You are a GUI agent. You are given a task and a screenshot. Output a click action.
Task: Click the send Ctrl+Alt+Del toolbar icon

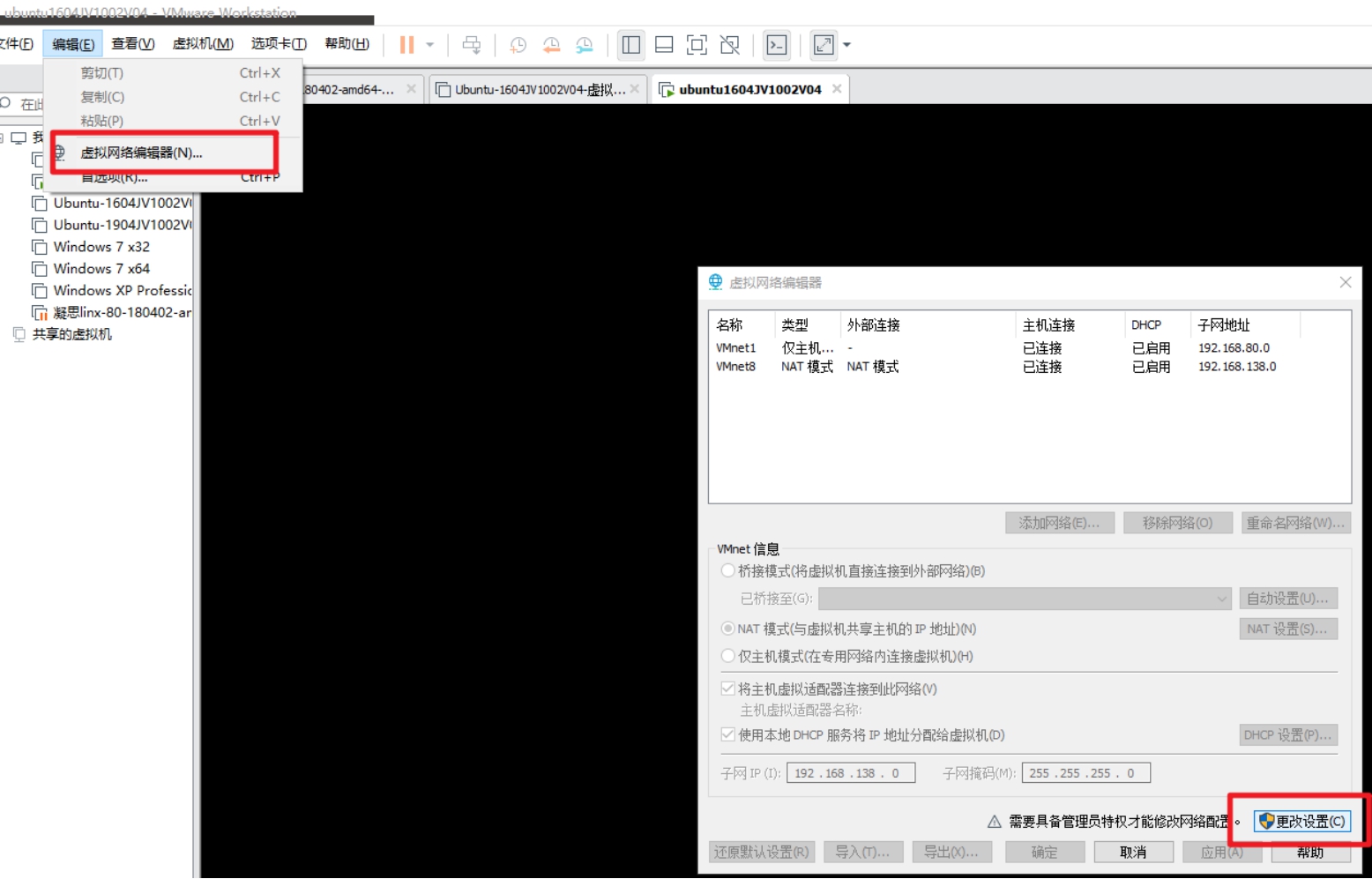tap(472, 45)
